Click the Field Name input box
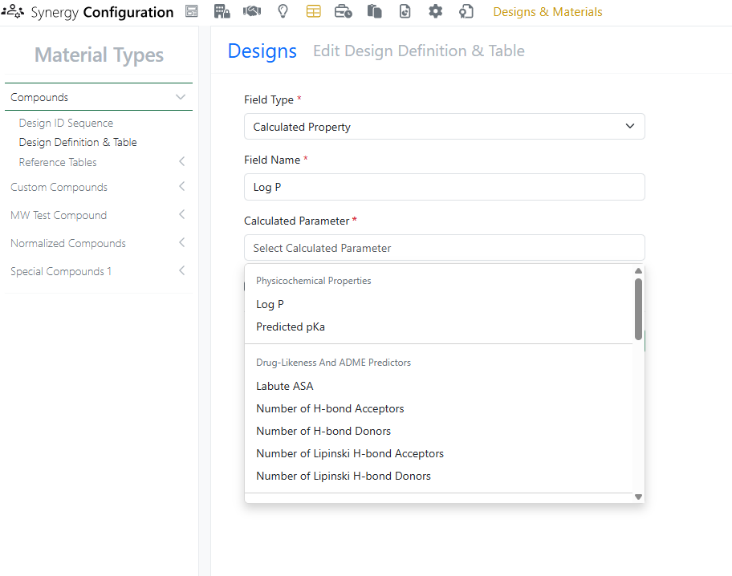 click(444, 187)
